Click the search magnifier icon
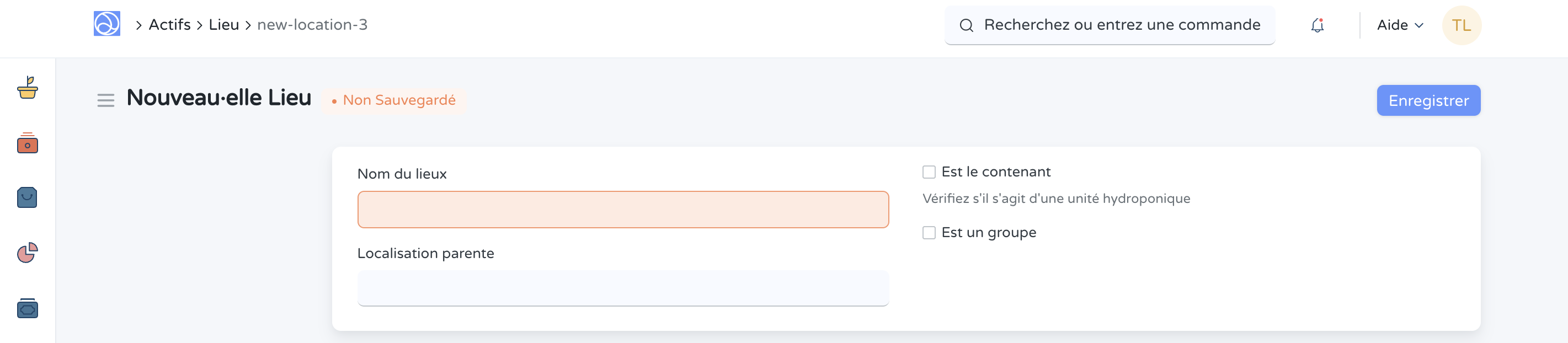This screenshot has height=343, width=1568. (x=967, y=25)
